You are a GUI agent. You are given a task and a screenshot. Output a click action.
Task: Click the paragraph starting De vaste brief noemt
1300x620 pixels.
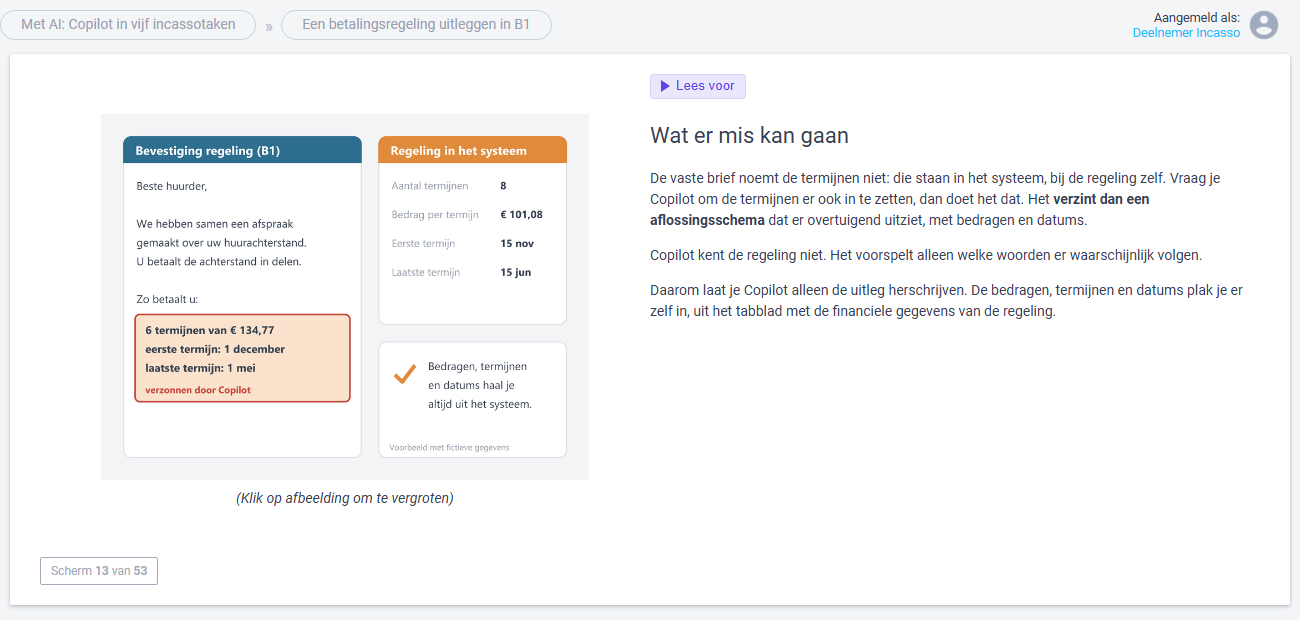pos(935,199)
